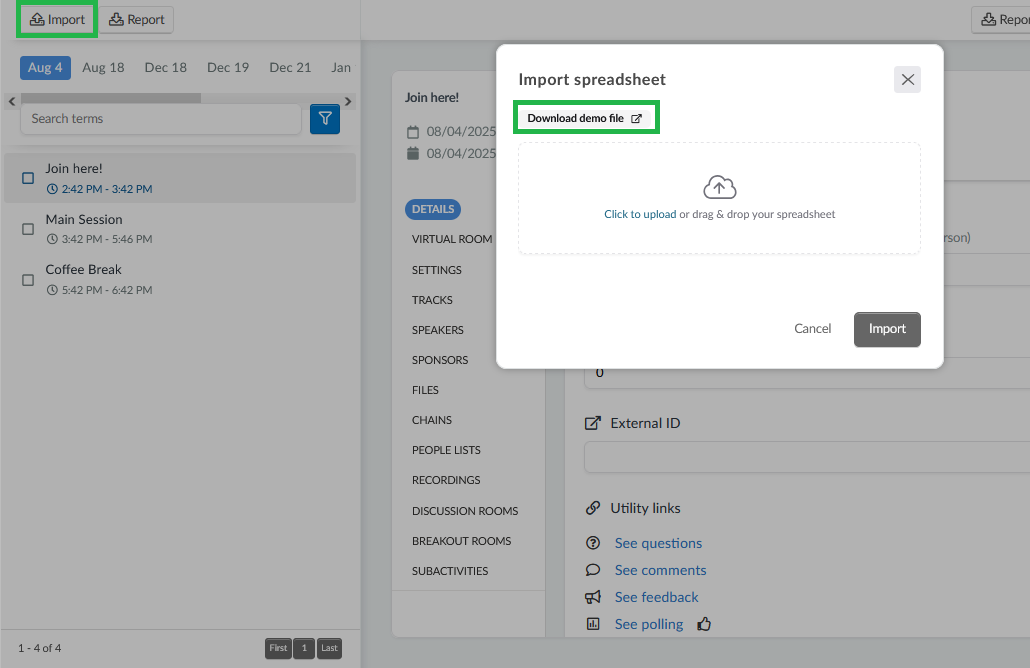Open the See polling link
This screenshot has width=1030, height=668.
(648, 624)
